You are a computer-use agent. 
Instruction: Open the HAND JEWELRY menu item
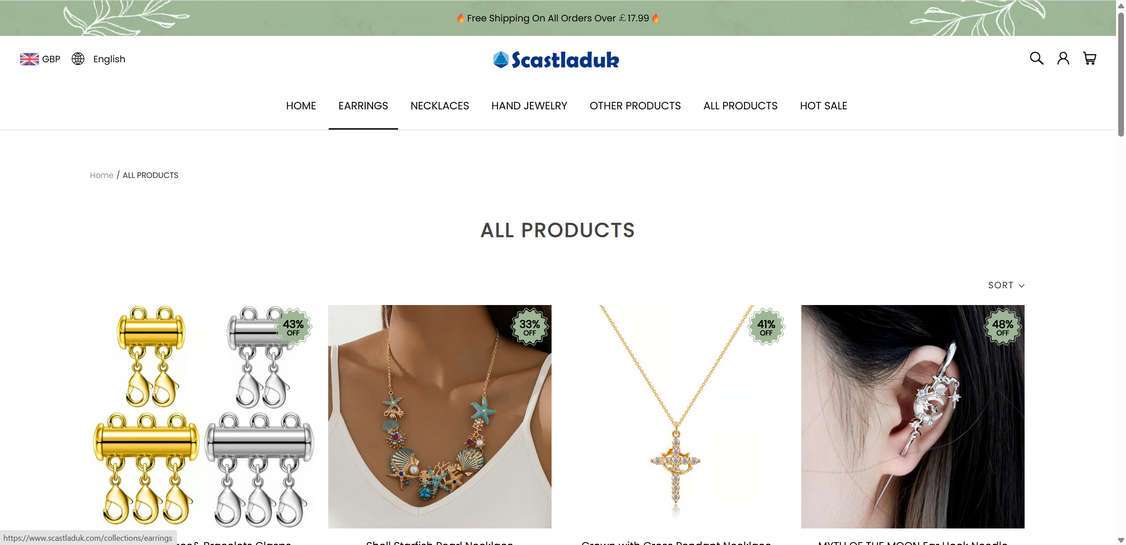(529, 106)
